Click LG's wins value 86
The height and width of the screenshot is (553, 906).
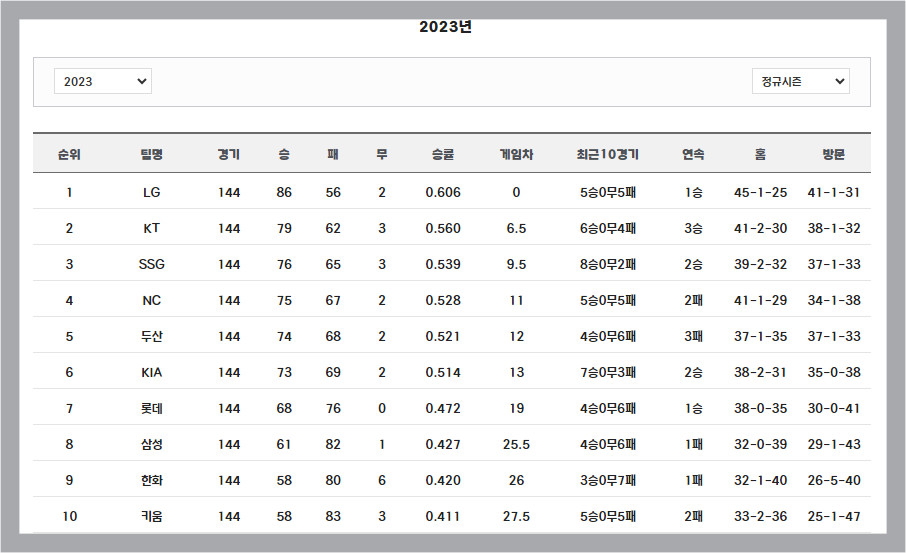tap(284, 192)
